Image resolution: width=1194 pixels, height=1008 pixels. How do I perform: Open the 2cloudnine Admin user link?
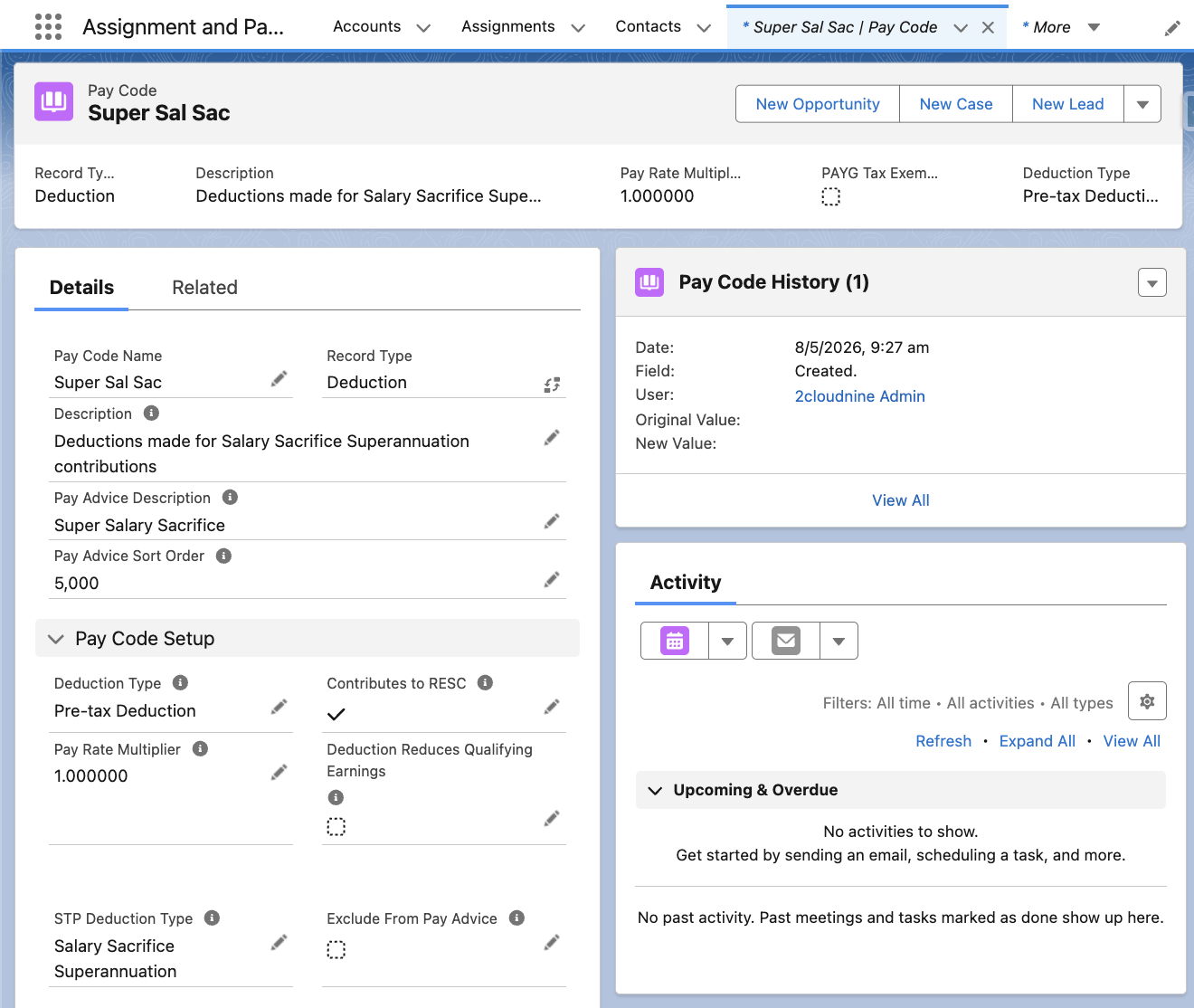[859, 396]
